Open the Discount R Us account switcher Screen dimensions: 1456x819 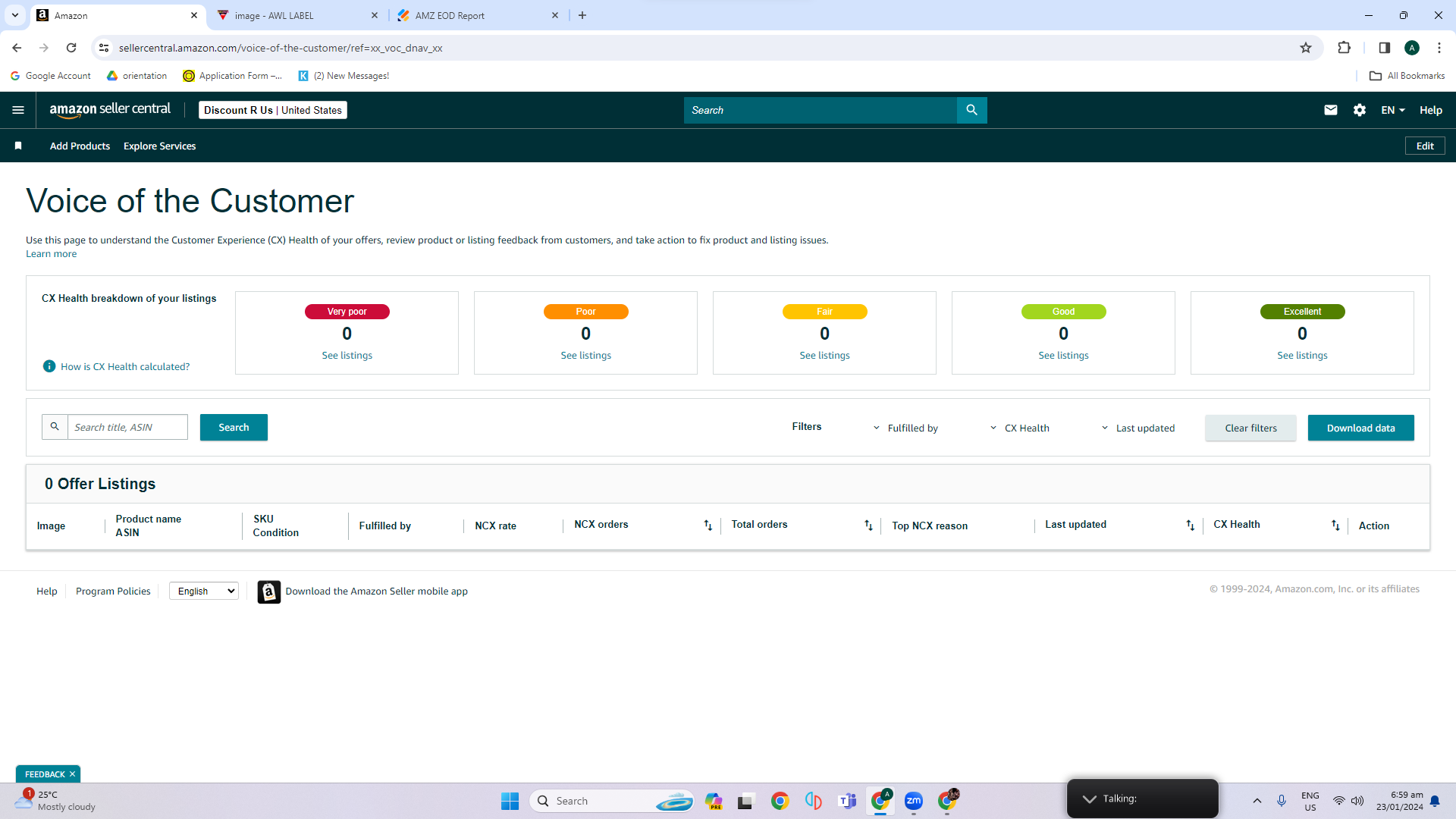[273, 110]
